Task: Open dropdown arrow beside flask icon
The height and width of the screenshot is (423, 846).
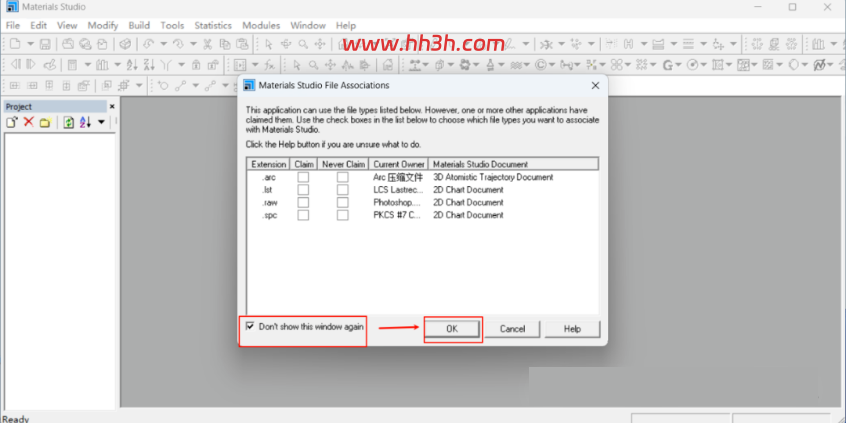Action: tap(501, 65)
